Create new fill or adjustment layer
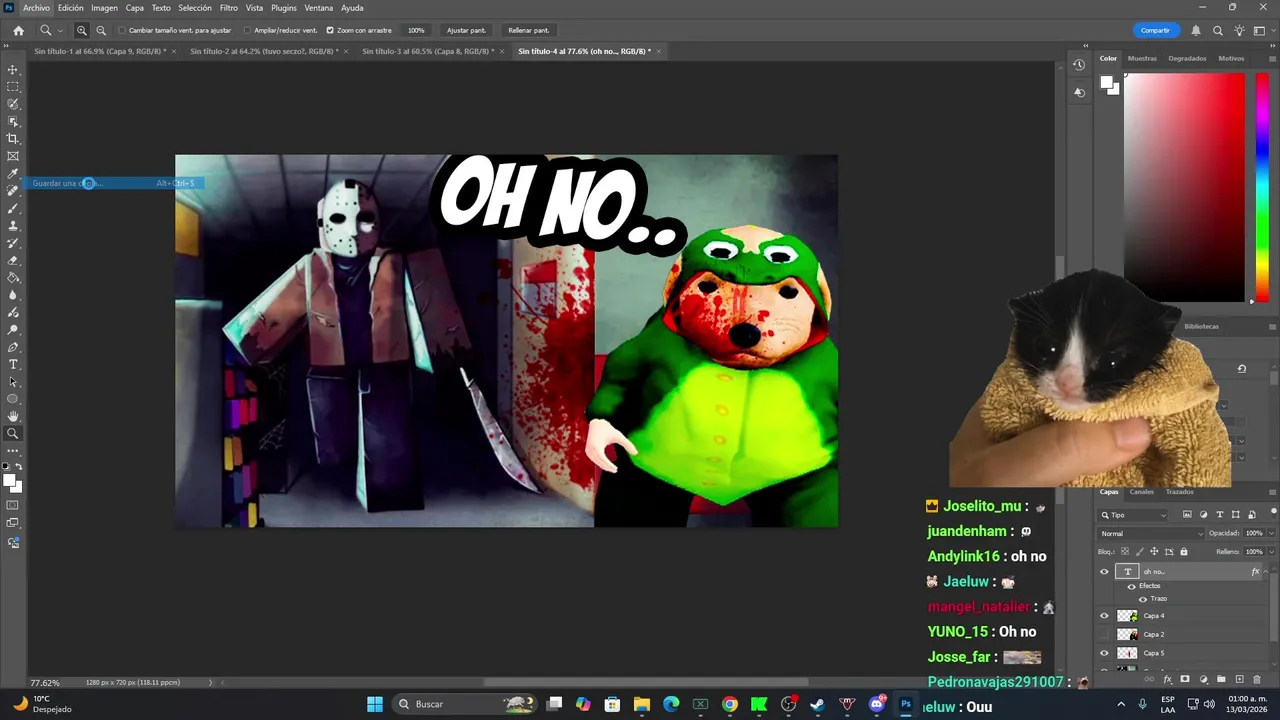1280x720 pixels. point(1203,679)
